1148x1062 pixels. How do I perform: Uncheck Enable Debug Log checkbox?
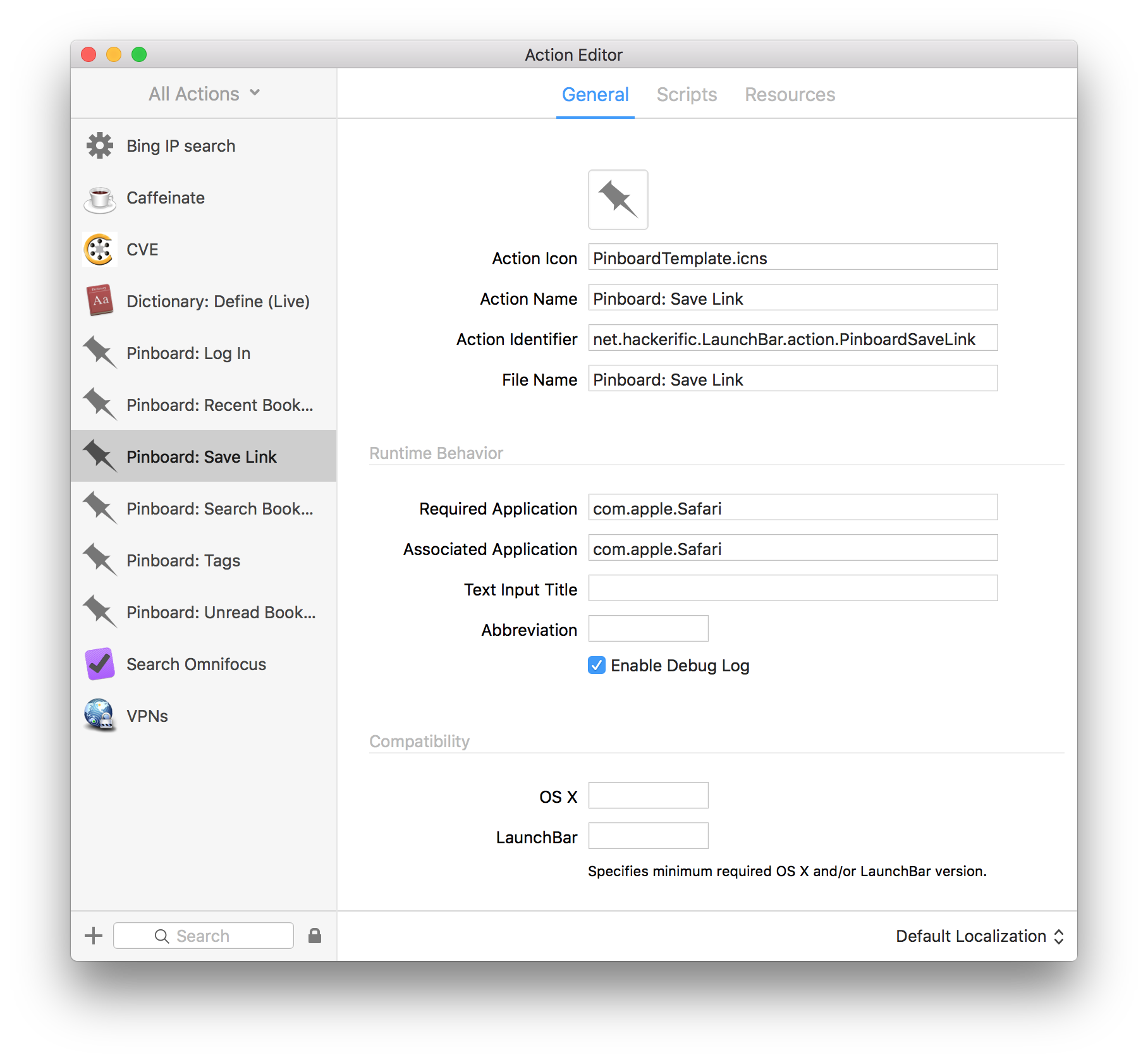pos(597,665)
